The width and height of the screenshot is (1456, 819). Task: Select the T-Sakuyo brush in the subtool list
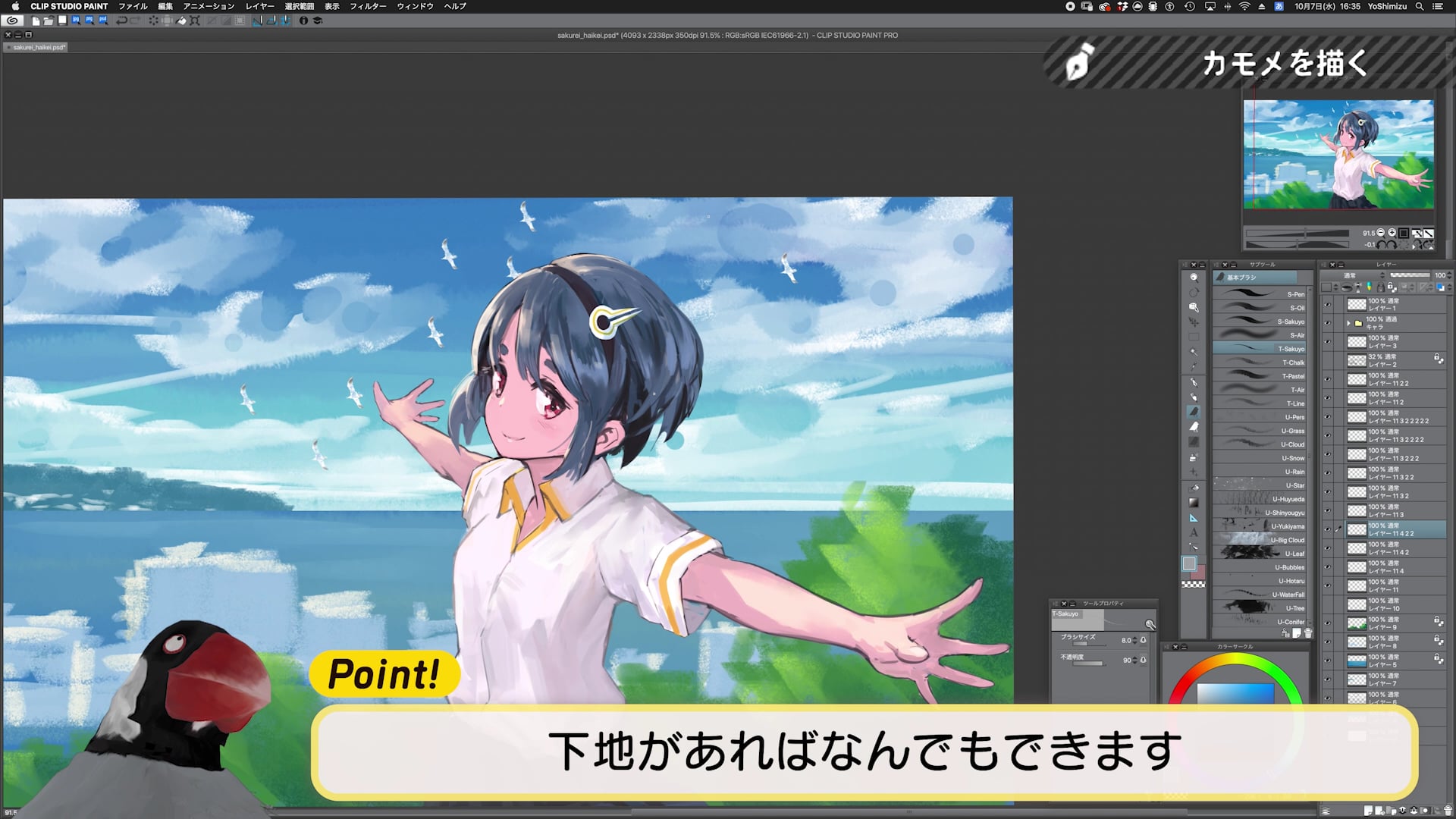point(1259,348)
